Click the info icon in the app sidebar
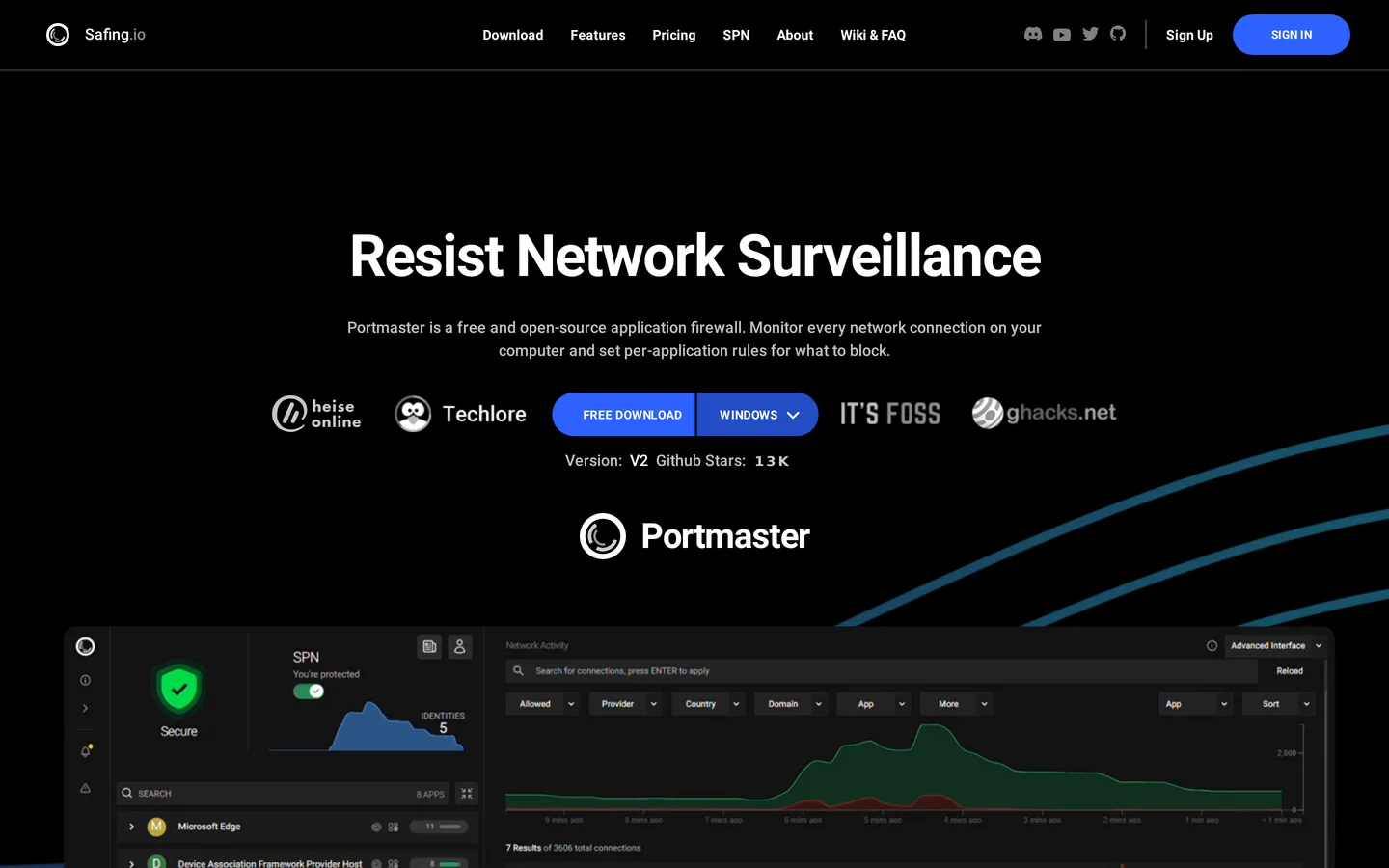The width and height of the screenshot is (1389, 868). click(86, 680)
